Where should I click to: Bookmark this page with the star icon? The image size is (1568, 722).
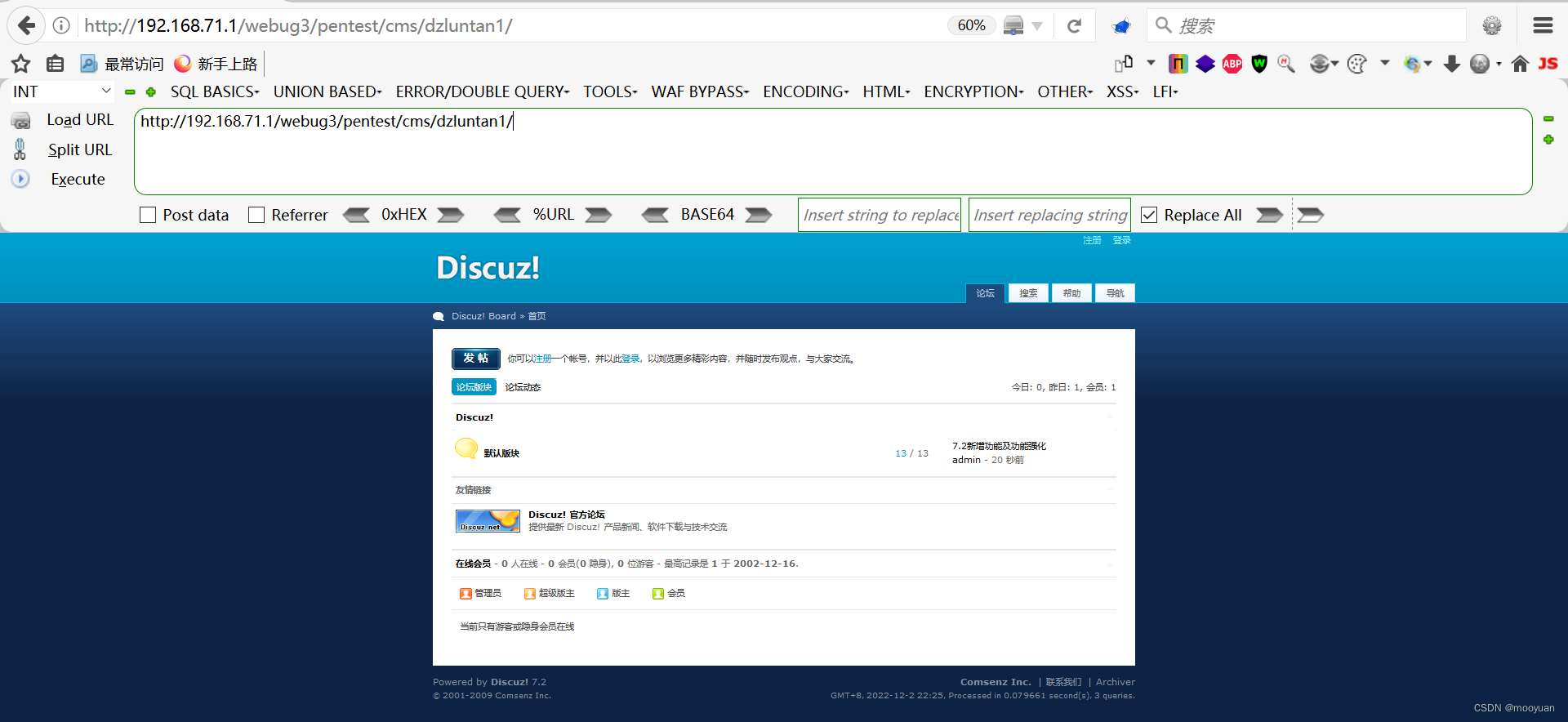coord(21,64)
